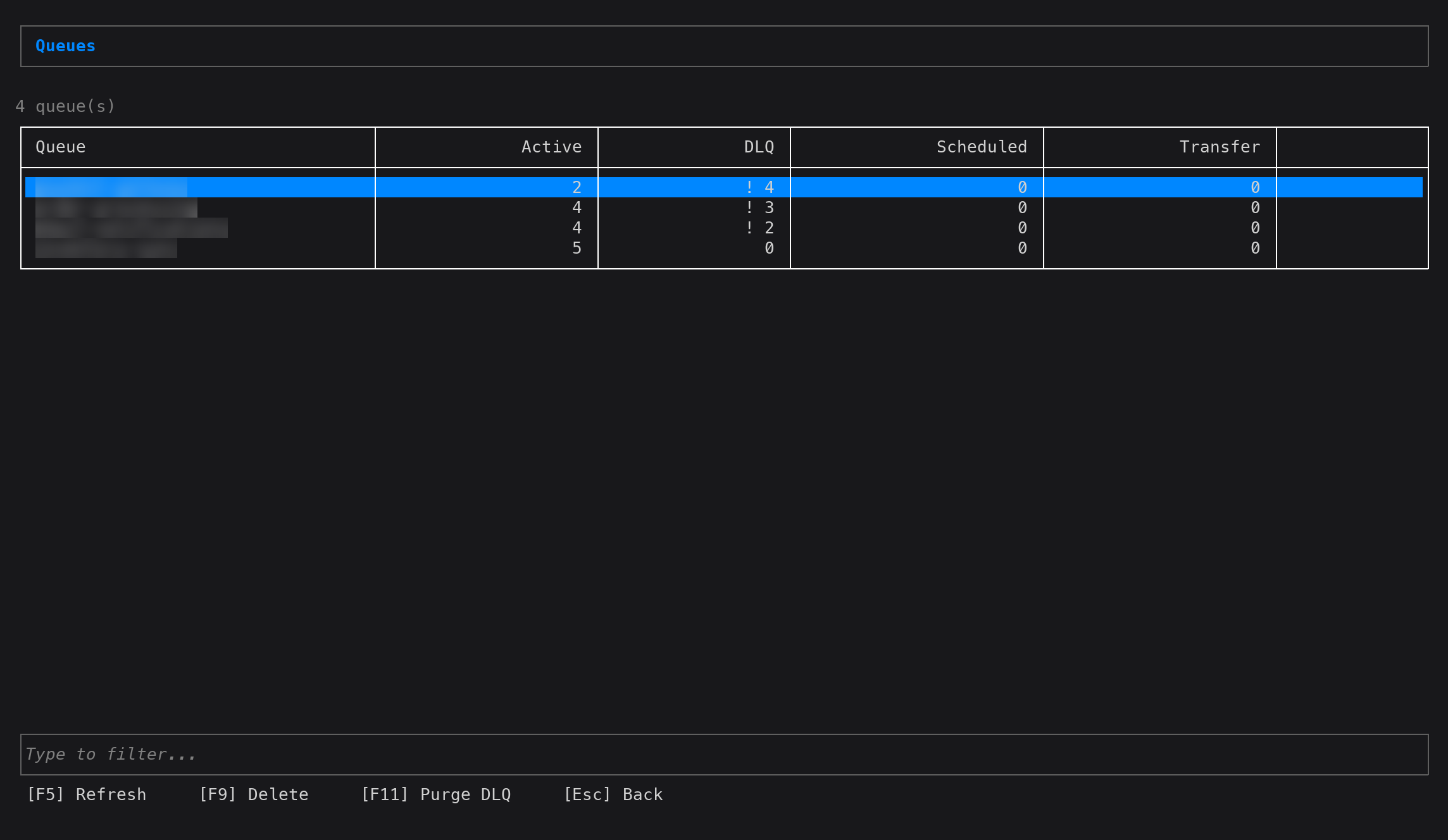This screenshot has width=1448, height=840.
Task: Click the Active value 2 in highlighted row
Action: (577, 187)
